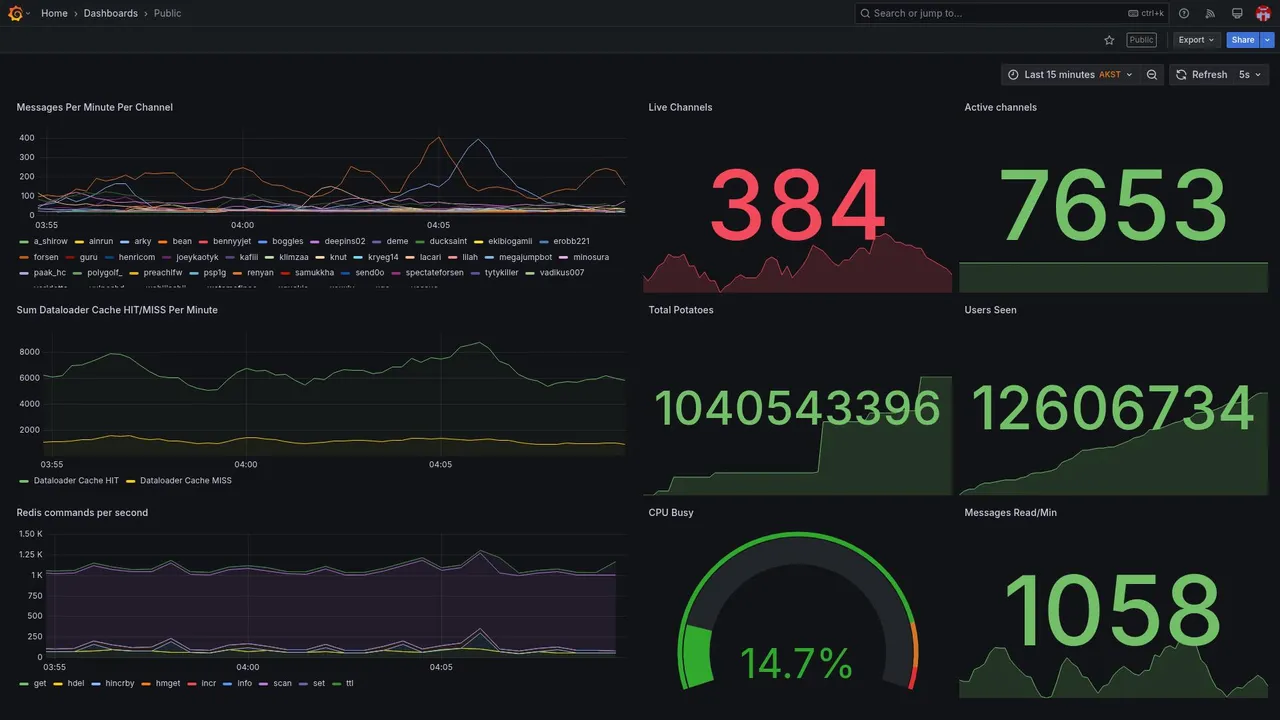This screenshot has height=720, width=1280.
Task: Open the help question mark icon
Action: [x=1184, y=13]
